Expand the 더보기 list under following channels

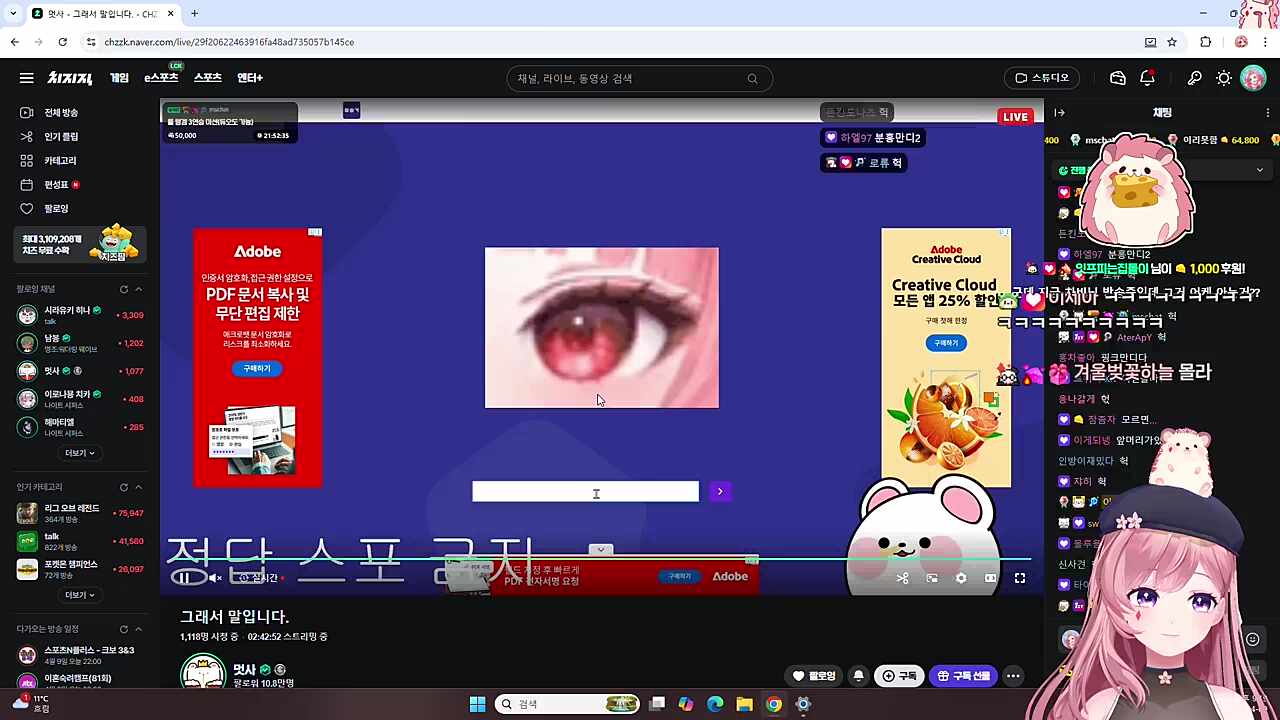(x=80, y=453)
